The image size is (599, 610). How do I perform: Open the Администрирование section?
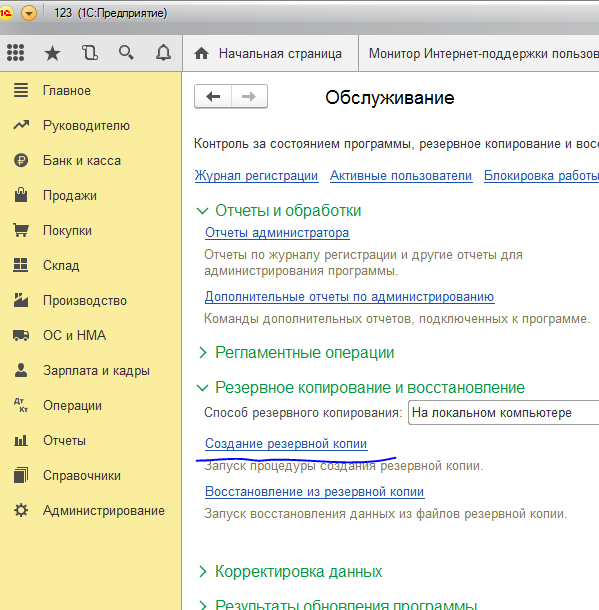coord(103,510)
